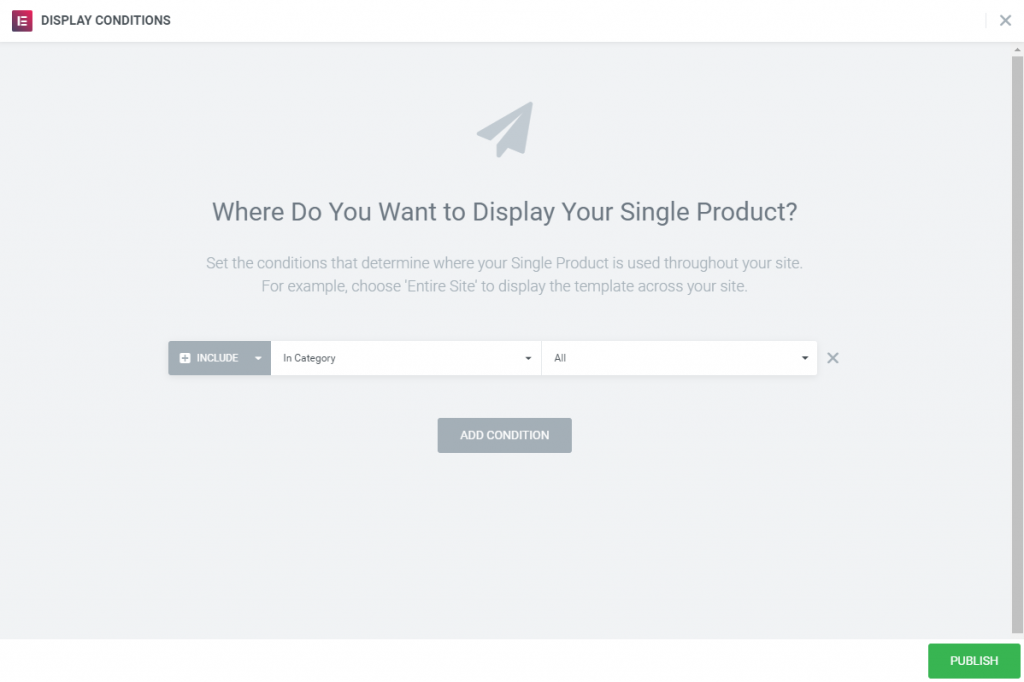This screenshot has width=1024, height=682.
Task: Click the caret arrow of In Category
Action: (528, 358)
